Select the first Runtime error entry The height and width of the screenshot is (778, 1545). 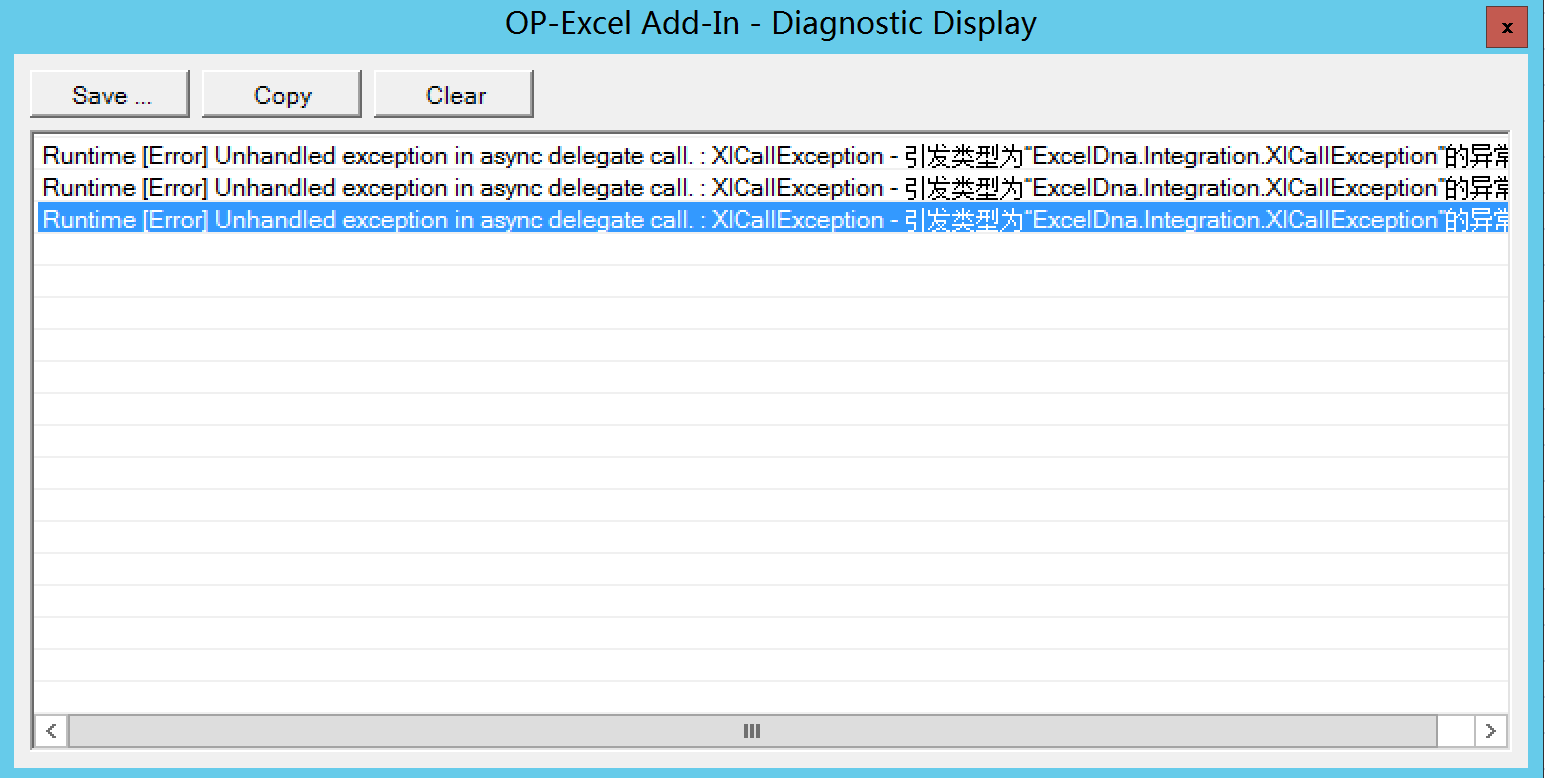click(x=400, y=156)
